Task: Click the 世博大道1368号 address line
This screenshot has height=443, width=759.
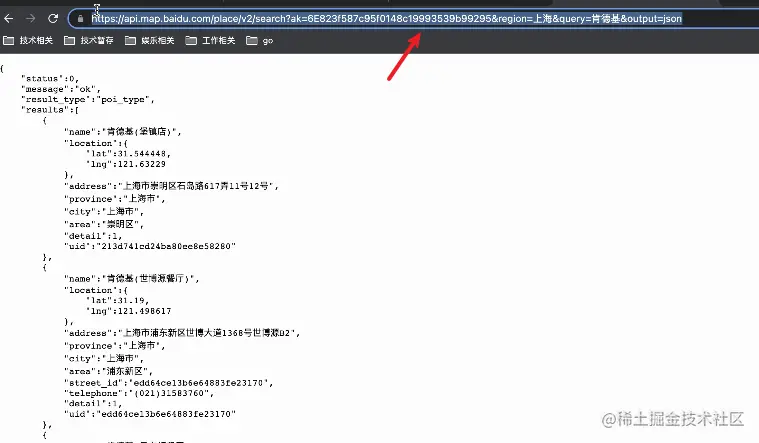Action: (x=182, y=333)
